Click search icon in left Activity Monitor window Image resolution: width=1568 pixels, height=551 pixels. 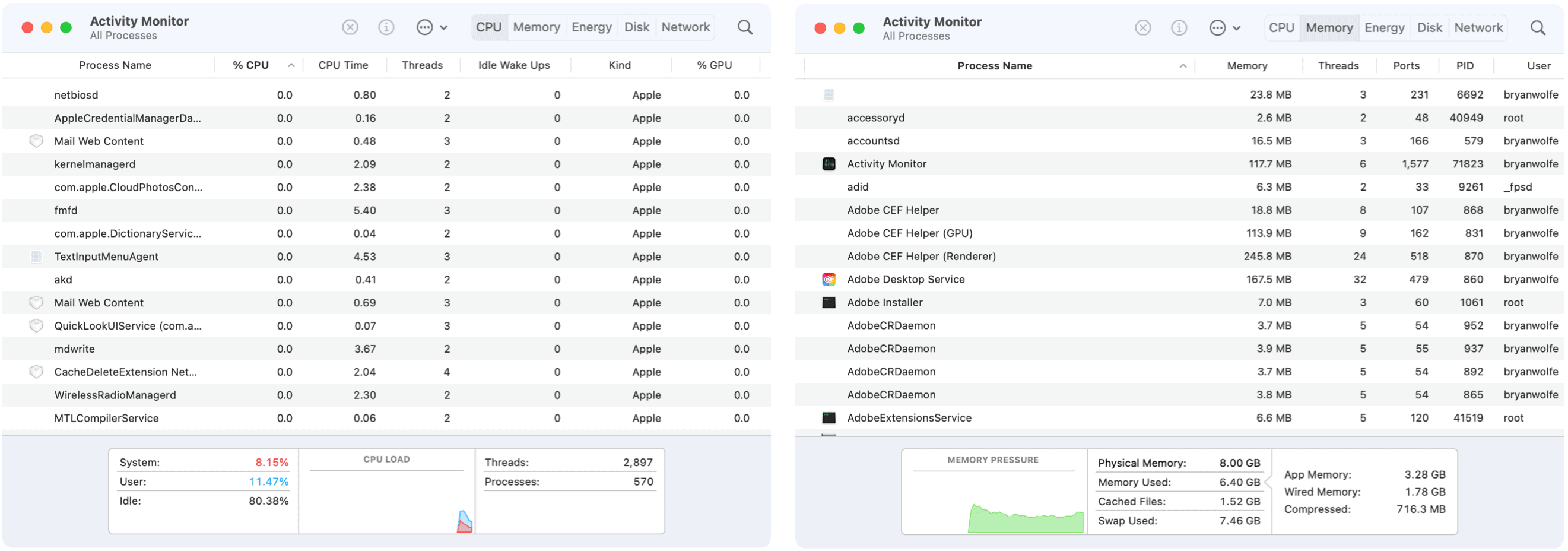pyautogui.click(x=745, y=27)
